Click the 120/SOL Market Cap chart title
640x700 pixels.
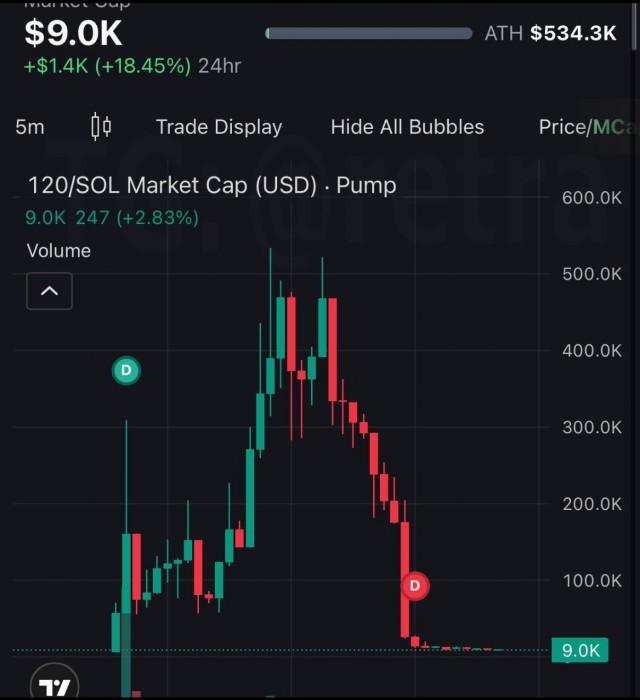coord(212,185)
